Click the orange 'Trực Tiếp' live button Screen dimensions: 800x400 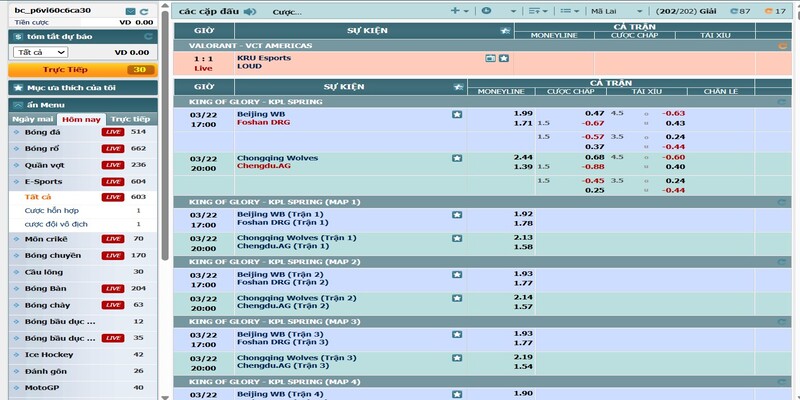(81, 70)
